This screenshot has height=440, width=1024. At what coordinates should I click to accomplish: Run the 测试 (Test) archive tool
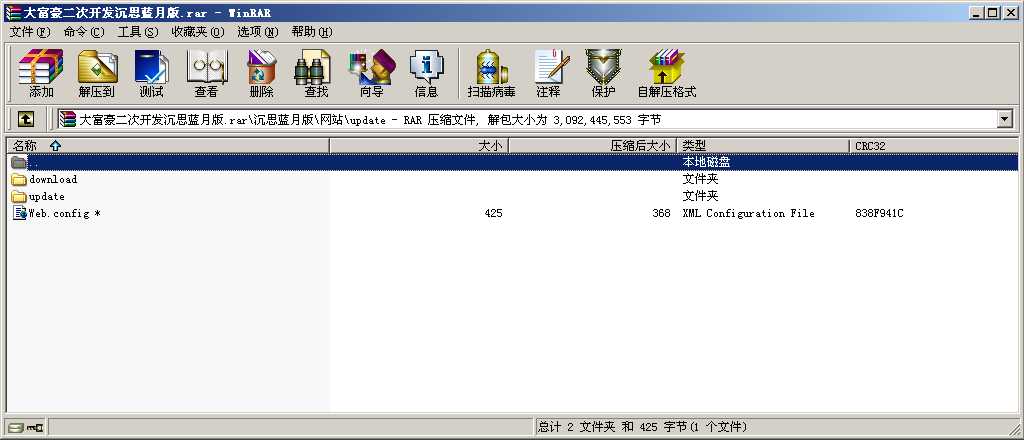[152, 72]
